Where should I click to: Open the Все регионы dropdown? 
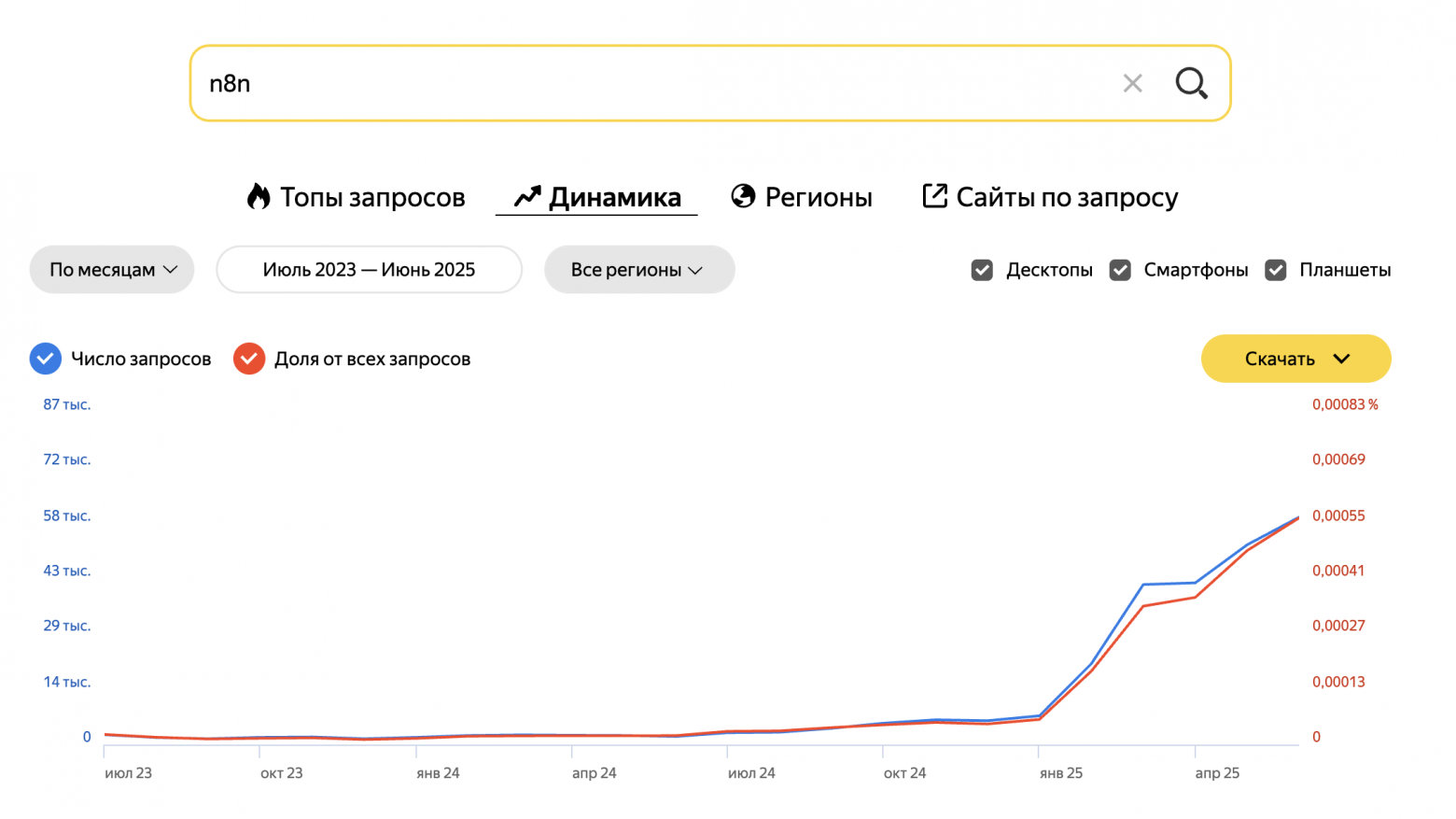[x=639, y=270]
